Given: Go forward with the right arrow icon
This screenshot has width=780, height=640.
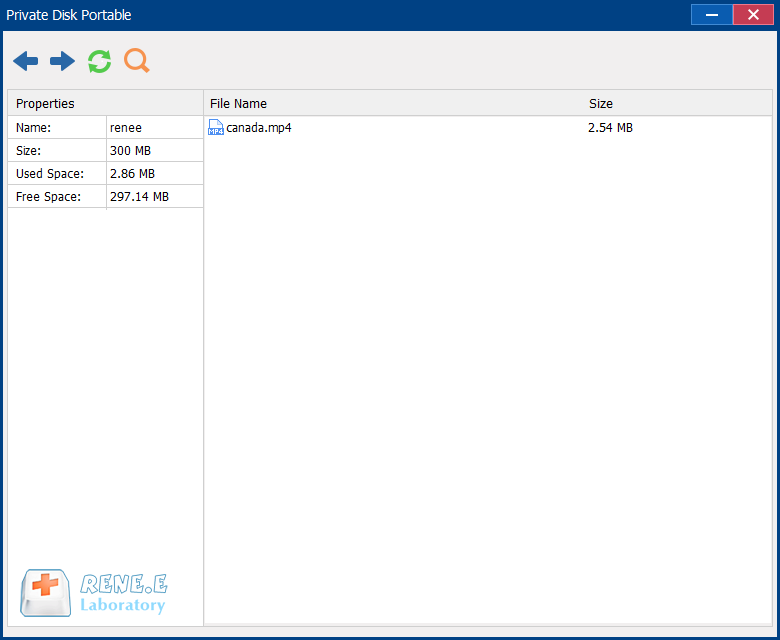Looking at the screenshot, I should 63,61.
